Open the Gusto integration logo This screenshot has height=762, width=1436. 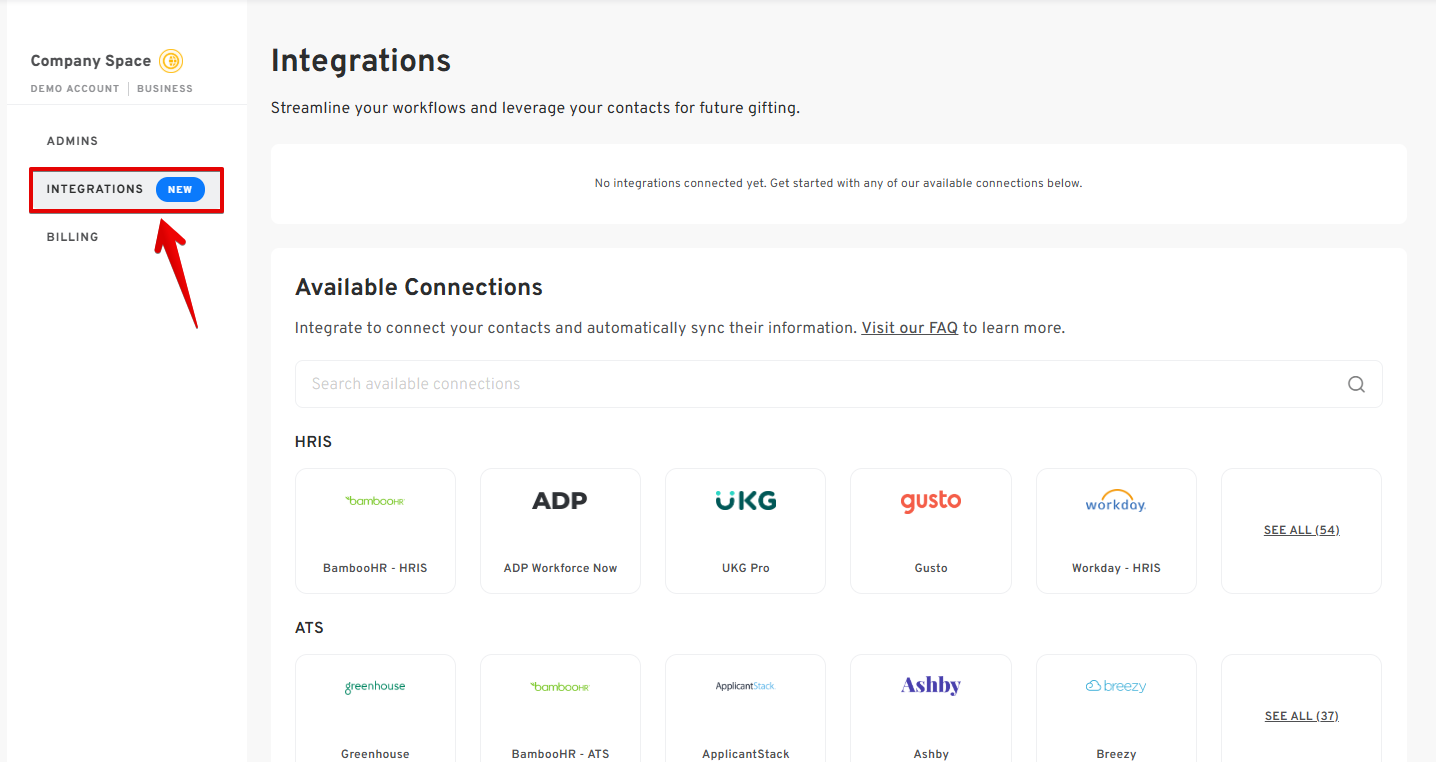[930, 501]
